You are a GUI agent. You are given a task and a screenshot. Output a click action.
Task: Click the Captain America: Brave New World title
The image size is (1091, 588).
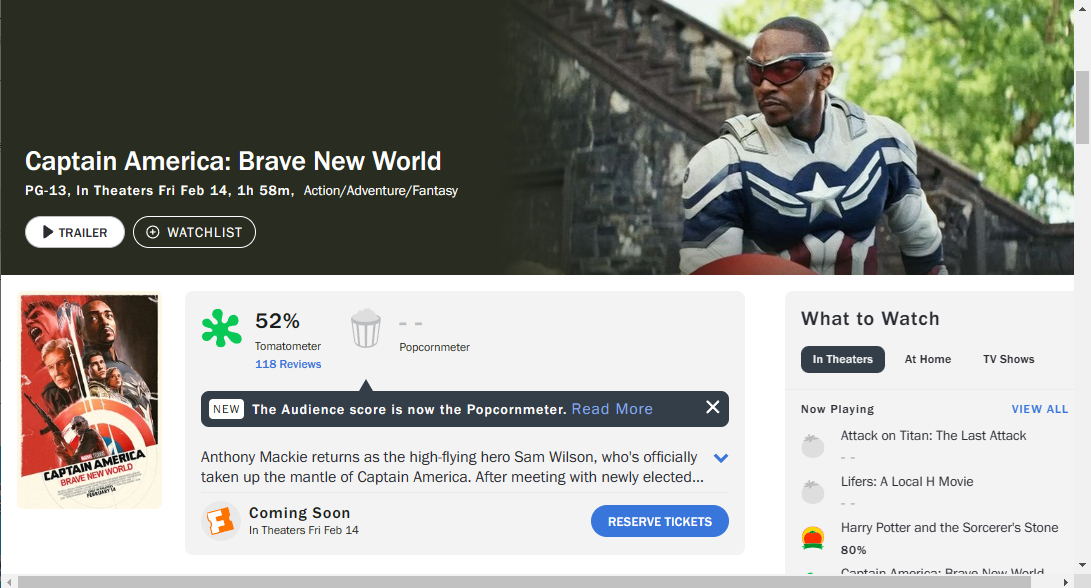point(233,161)
